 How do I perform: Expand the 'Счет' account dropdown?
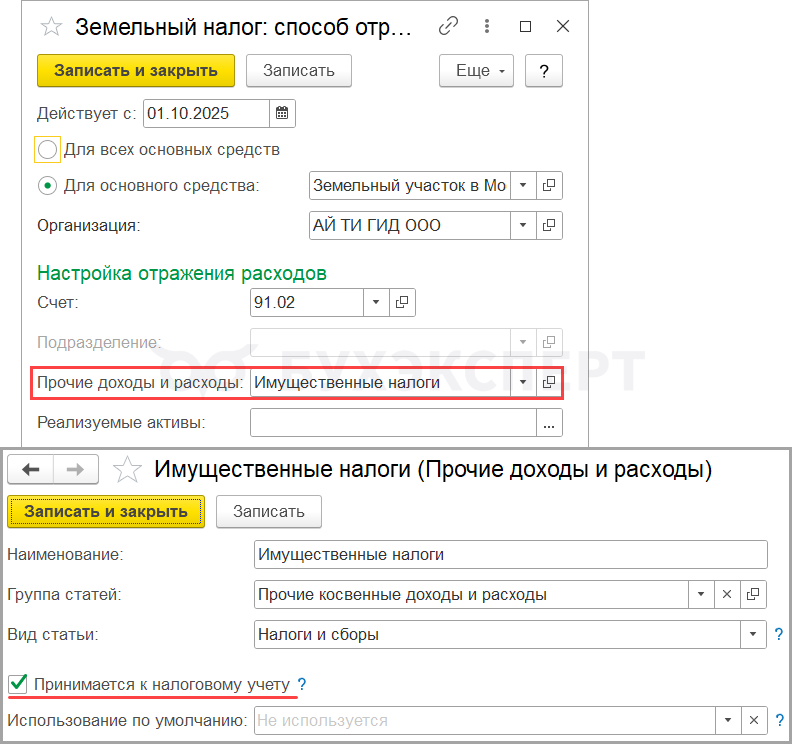click(x=376, y=303)
